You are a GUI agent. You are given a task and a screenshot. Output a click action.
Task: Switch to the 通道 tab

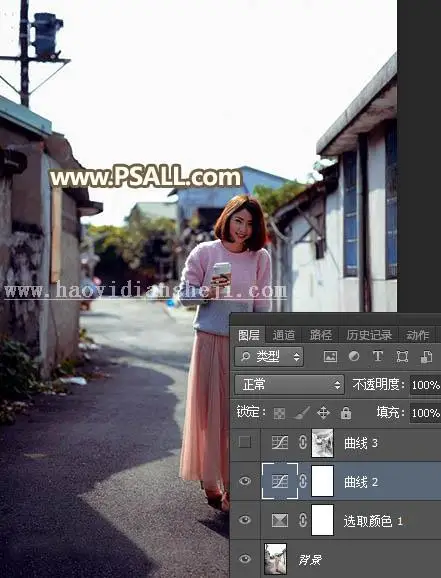(284, 335)
